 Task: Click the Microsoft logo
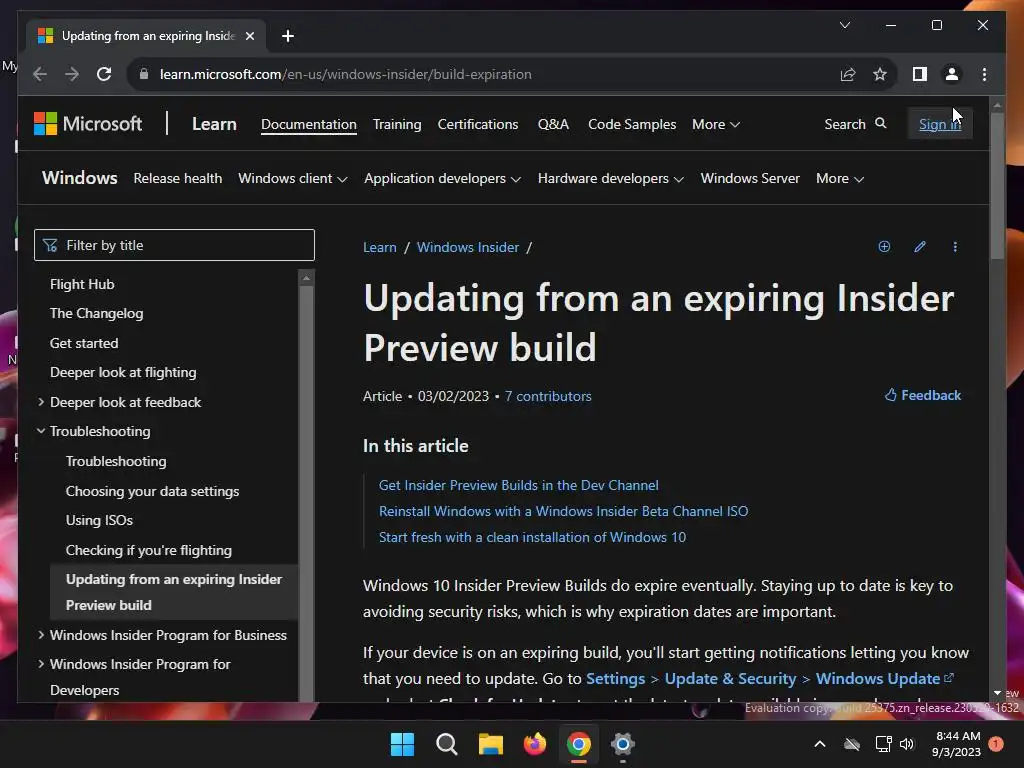pyautogui.click(x=88, y=123)
